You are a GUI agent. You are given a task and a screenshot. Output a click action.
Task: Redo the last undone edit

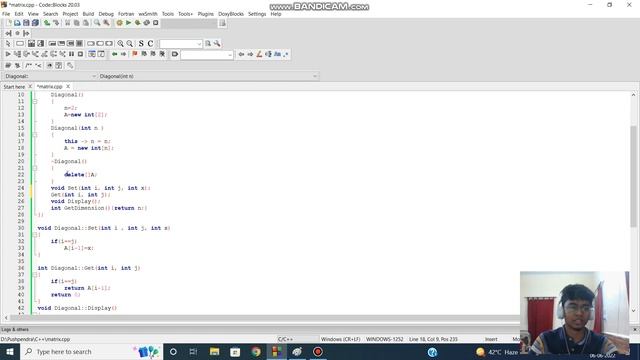56,23
